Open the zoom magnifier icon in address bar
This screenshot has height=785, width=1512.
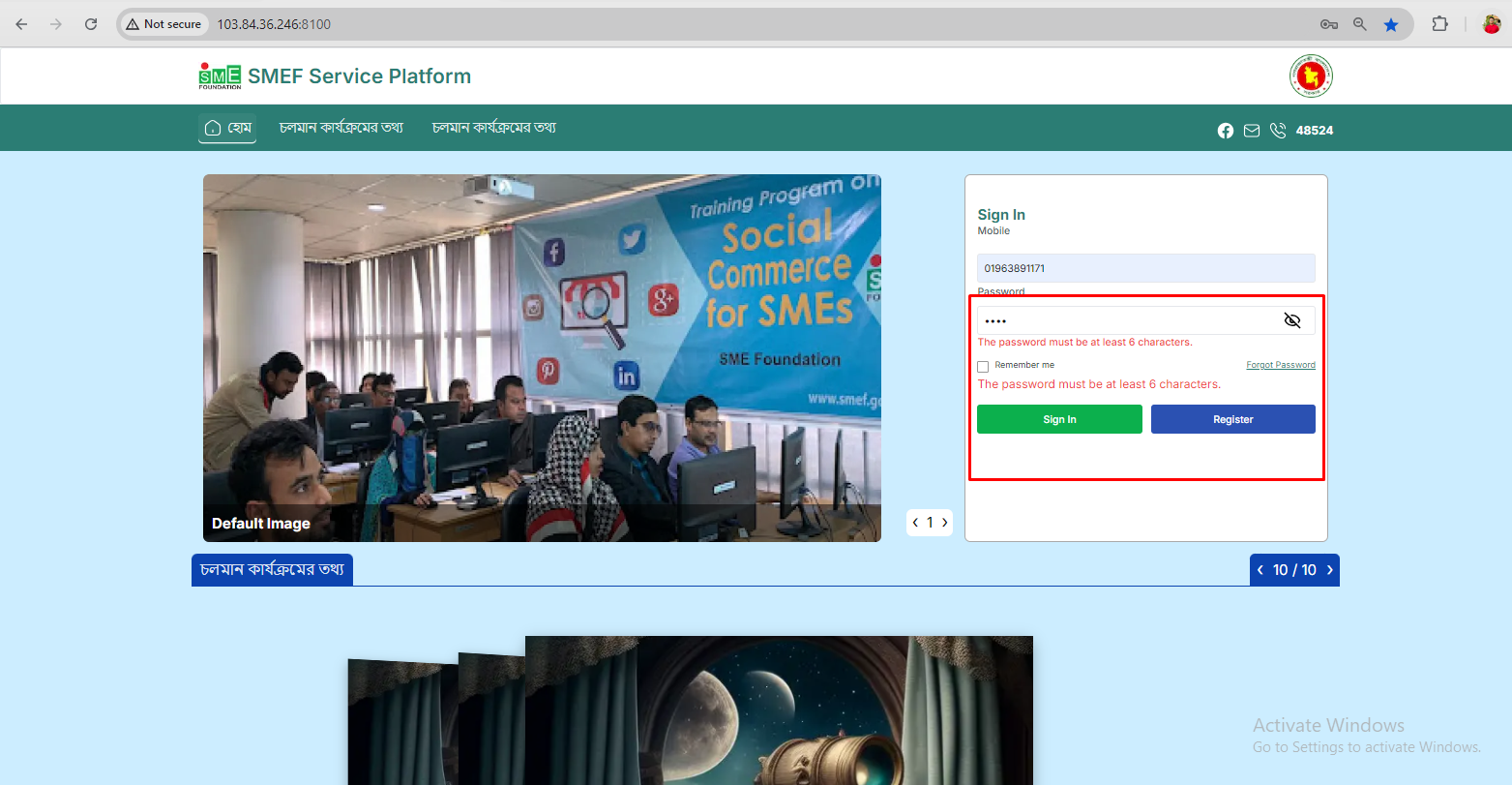(1360, 24)
